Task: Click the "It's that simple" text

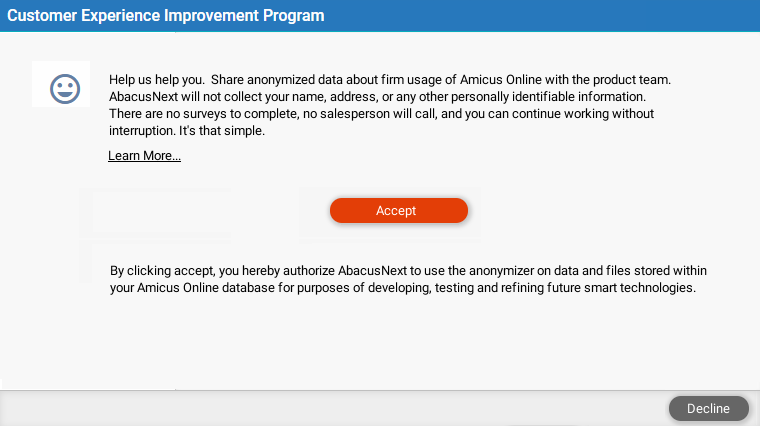Action: coord(222,130)
